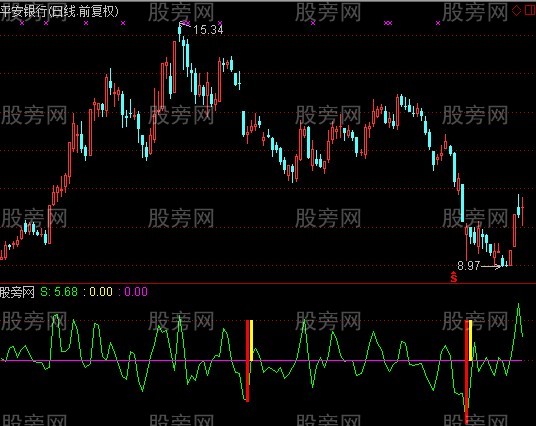
Task: Click the 15.34 high price label
Action: pyautogui.click(x=208, y=30)
